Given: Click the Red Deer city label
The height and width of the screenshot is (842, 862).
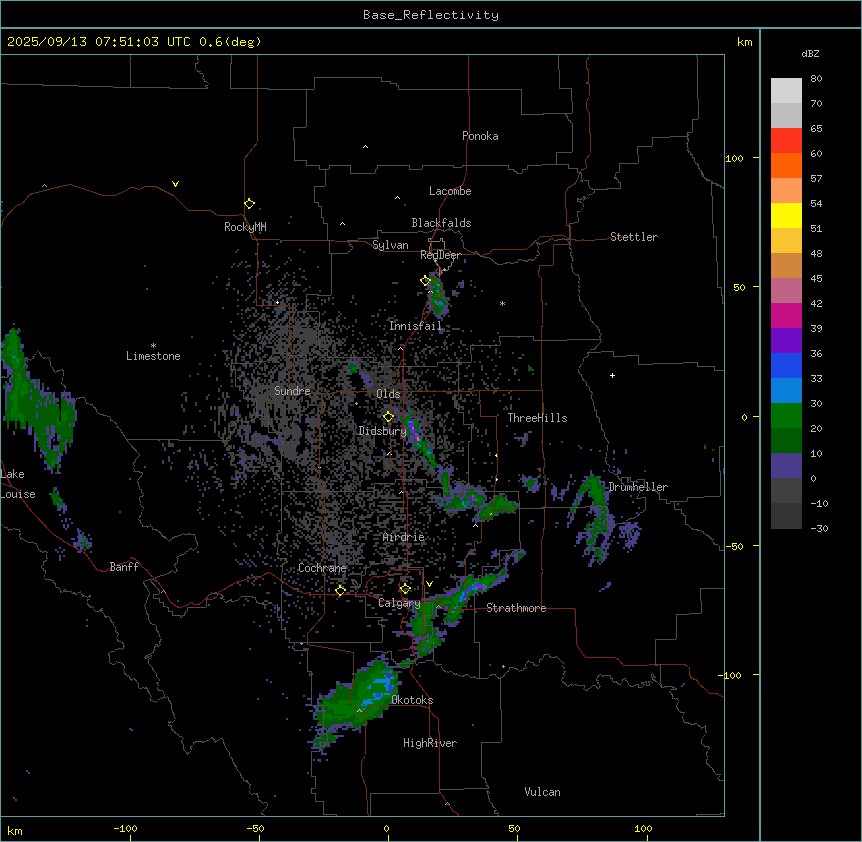Looking at the screenshot, I should 440,255.
